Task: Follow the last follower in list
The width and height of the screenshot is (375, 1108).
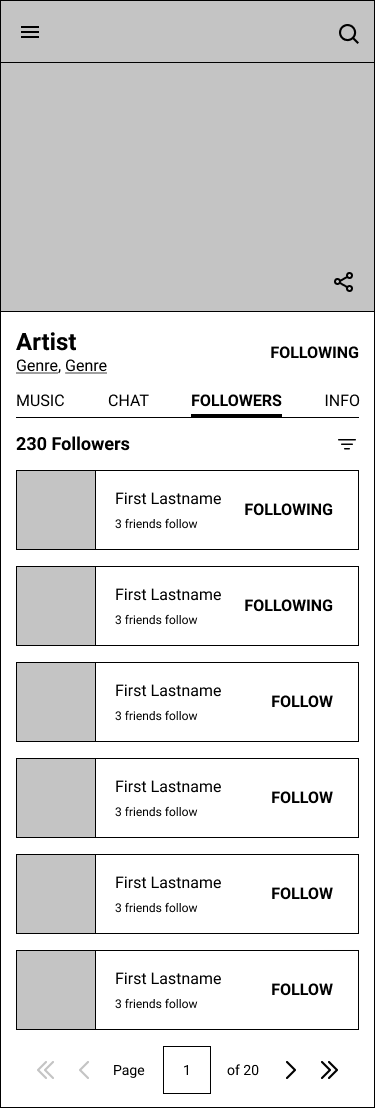Action: coord(302,990)
